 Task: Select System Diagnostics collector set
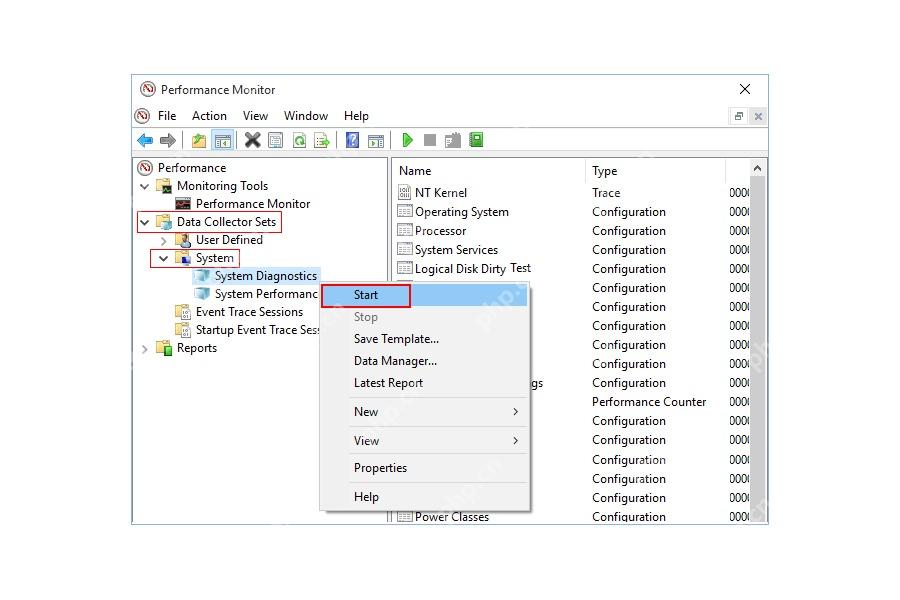point(265,276)
